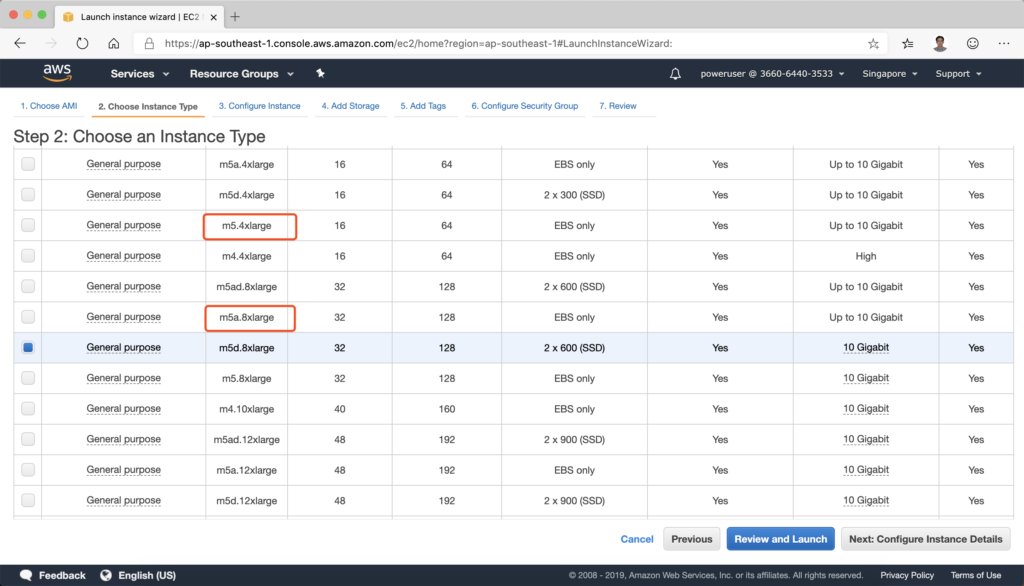Click 10 Gigabit link in m4.10xlarge row
Screen dimensions: 1024x586
pos(865,409)
